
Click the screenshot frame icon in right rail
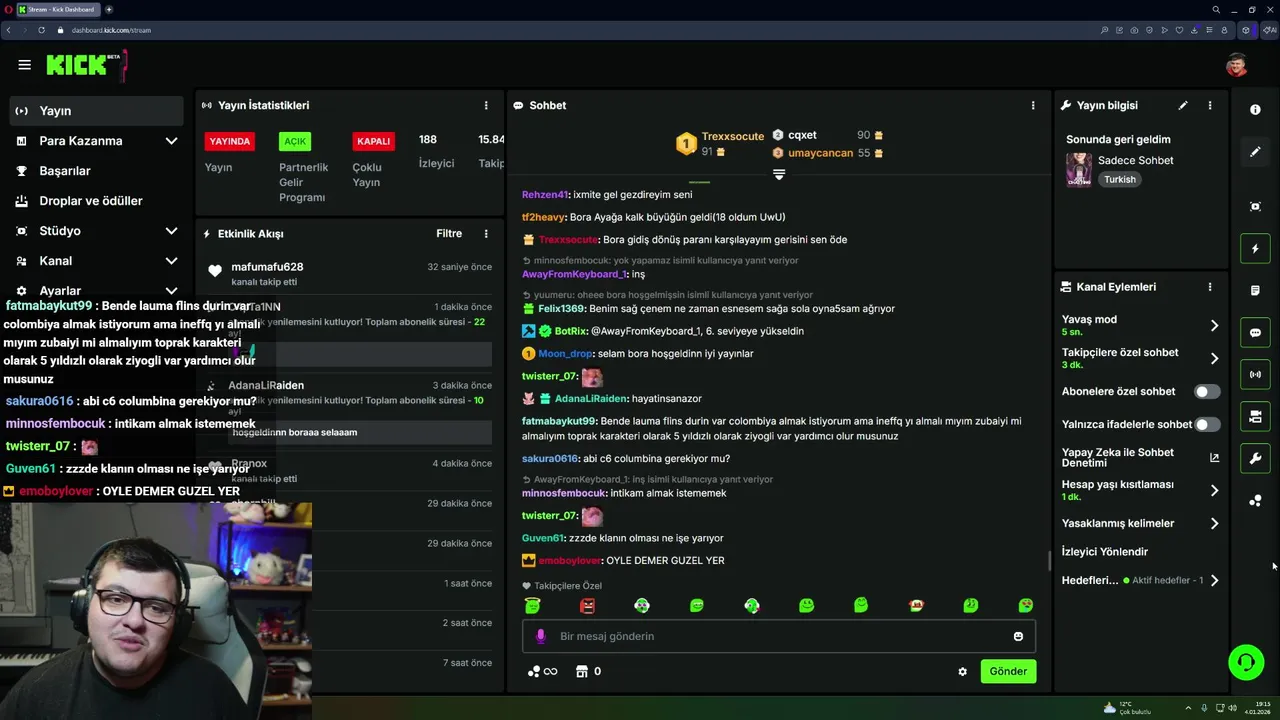pyautogui.click(x=1255, y=206)
